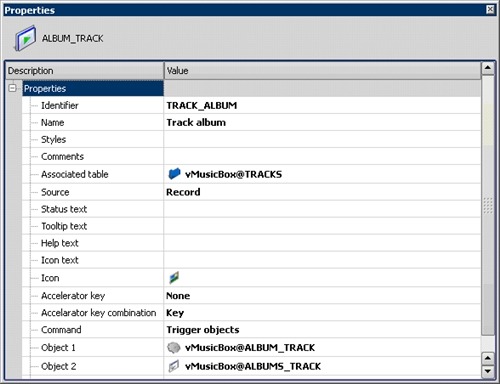Click the gray cloud icon beside vMusicBox@ALBUM_TRACK
Screen dimensions: 500x384
(x=173, y=348)
